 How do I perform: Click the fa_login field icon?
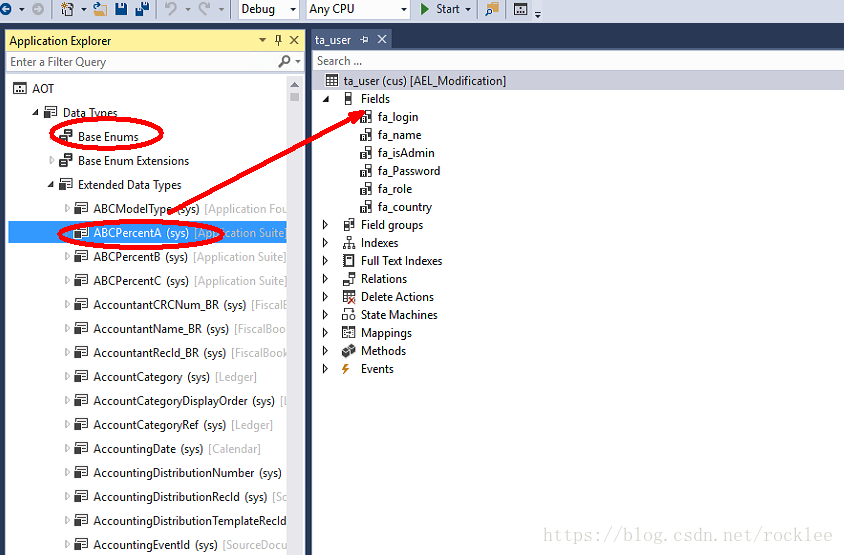point(366,117)
